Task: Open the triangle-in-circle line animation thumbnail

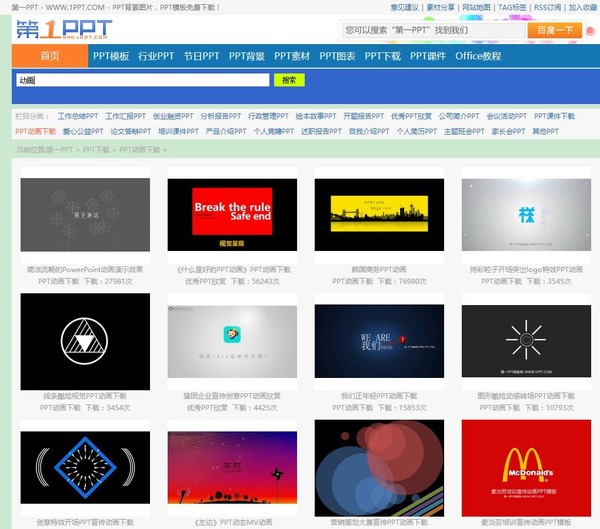Action: 85,341
